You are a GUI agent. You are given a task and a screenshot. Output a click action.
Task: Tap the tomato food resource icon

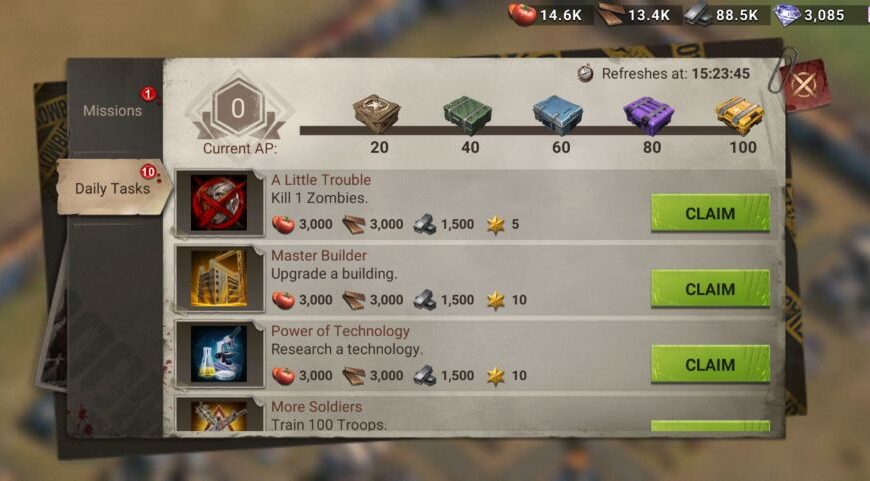(523, 14)
